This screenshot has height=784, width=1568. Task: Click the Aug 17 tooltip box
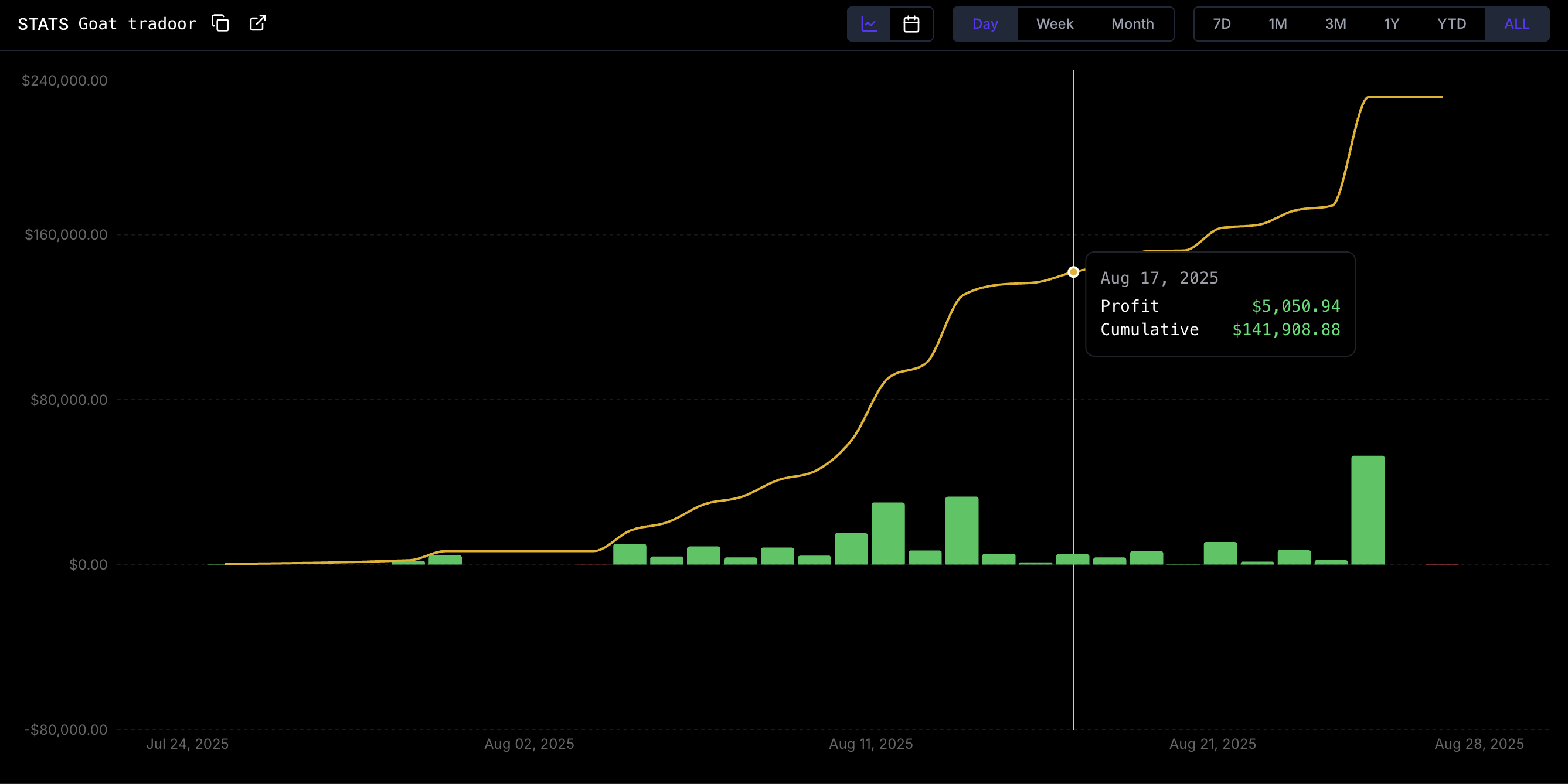click(x=1220, y=303)
